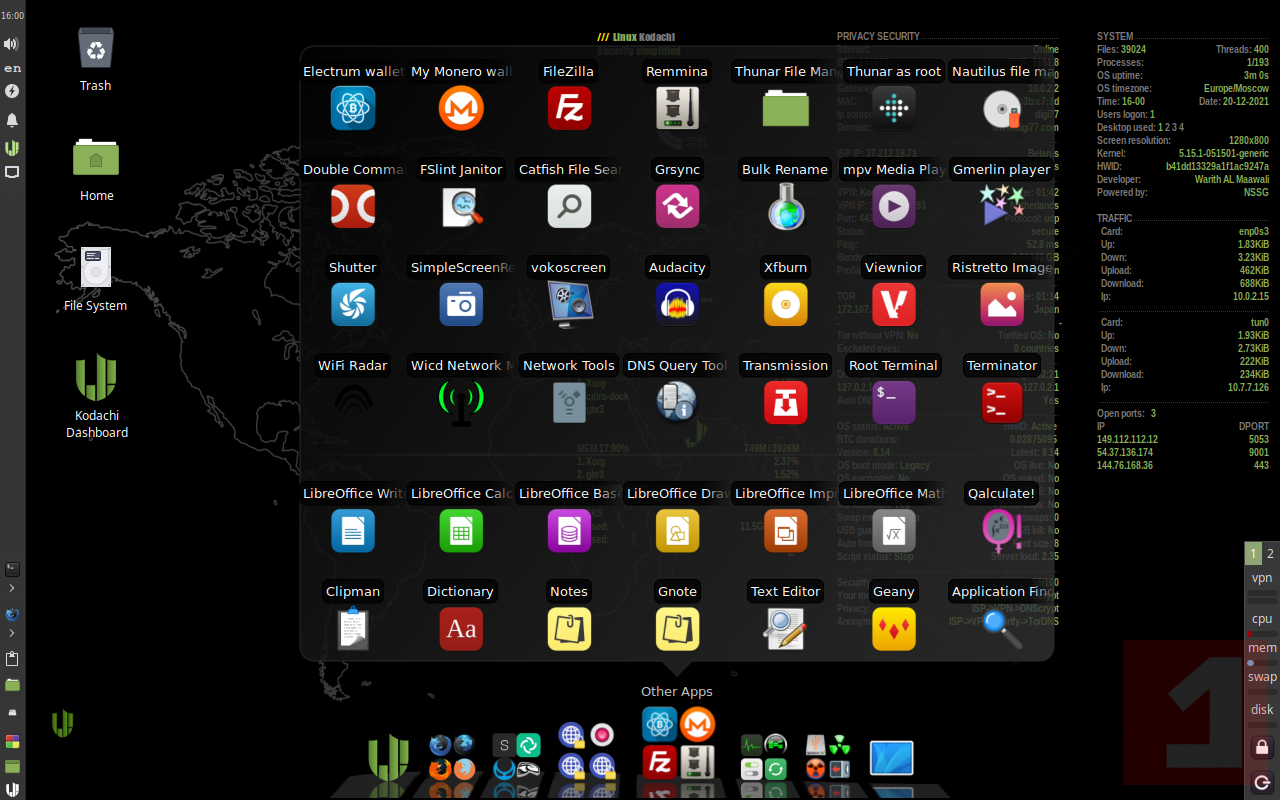Launch WiFi Radar
This screenshot has height=800, width=1280.
(353, 402)
